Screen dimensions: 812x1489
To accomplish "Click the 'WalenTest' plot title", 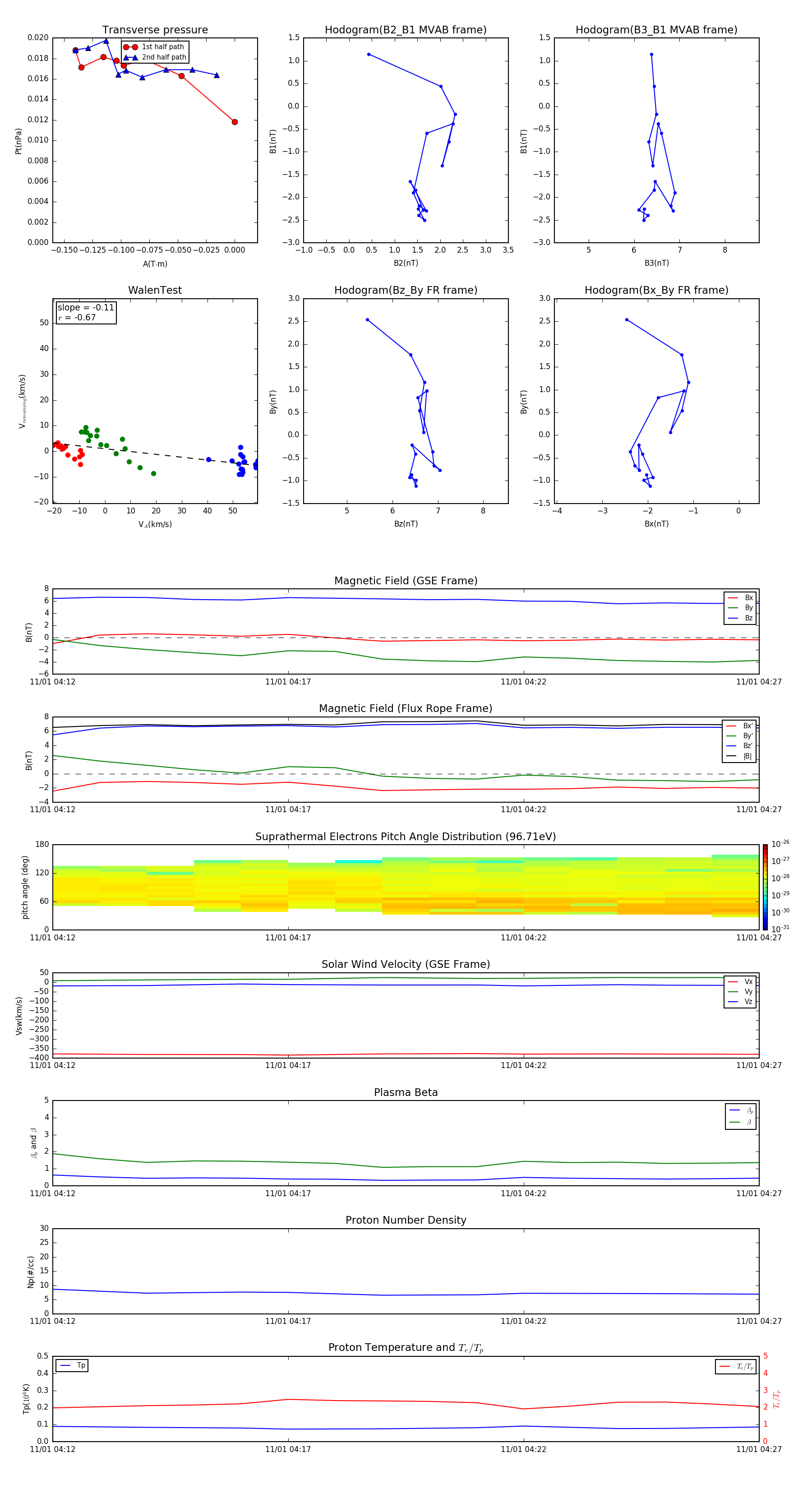I will tap(155, 290).
